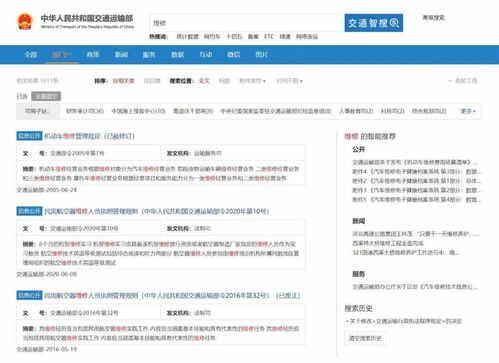The height and width of the screenshot is (363, 499).
Task: Set search position to 标题
Action: pyautogui.click(x=224, y=81)
